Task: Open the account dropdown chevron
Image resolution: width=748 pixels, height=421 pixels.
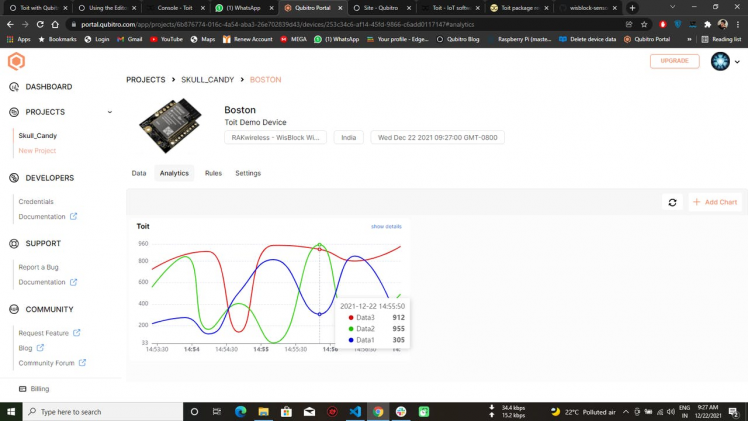Action: (x=737, y=62)
